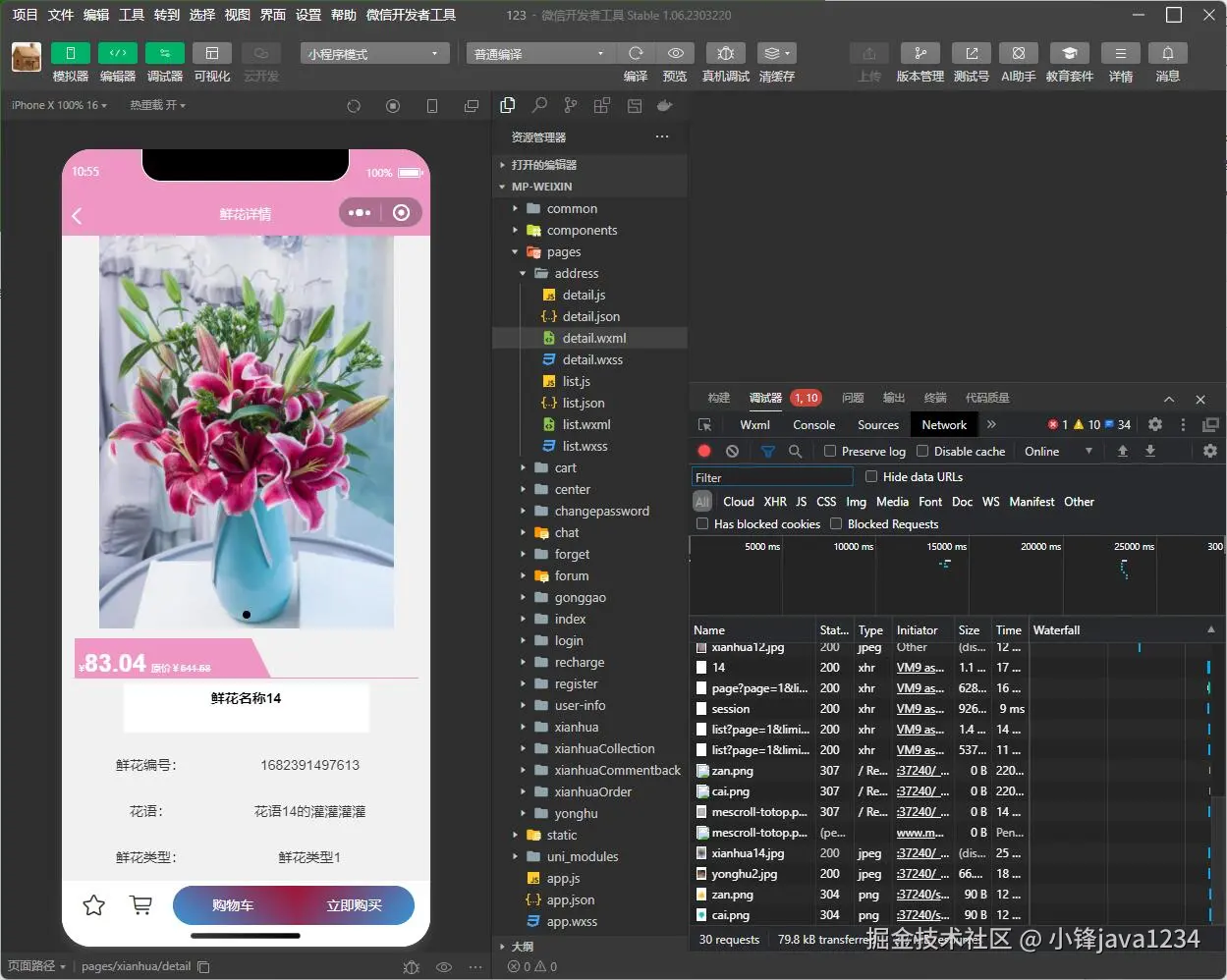Open app.json file in tree
The image size is (1227, 980).
tap(571, 899)
